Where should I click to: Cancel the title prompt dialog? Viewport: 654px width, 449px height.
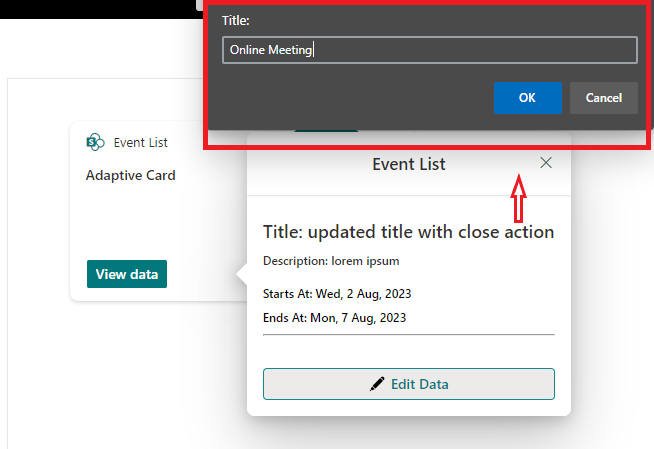pos(603,98)
